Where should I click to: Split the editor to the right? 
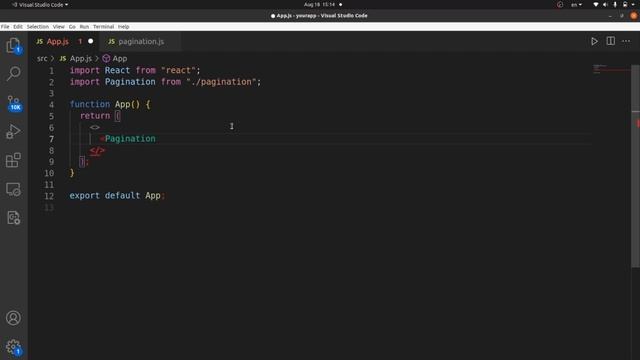point(611,41)
